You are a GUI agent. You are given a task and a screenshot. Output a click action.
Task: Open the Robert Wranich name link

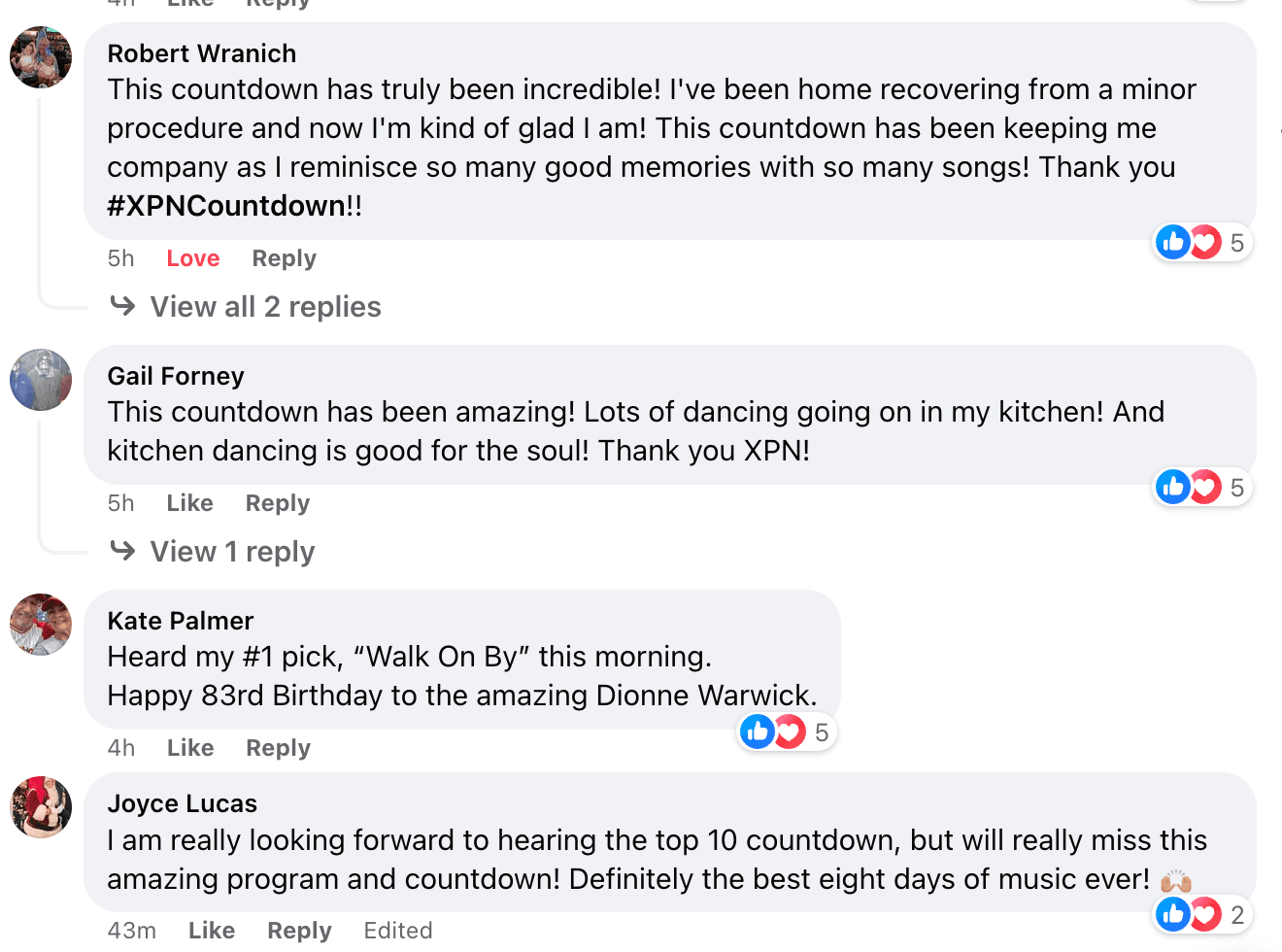201,53
